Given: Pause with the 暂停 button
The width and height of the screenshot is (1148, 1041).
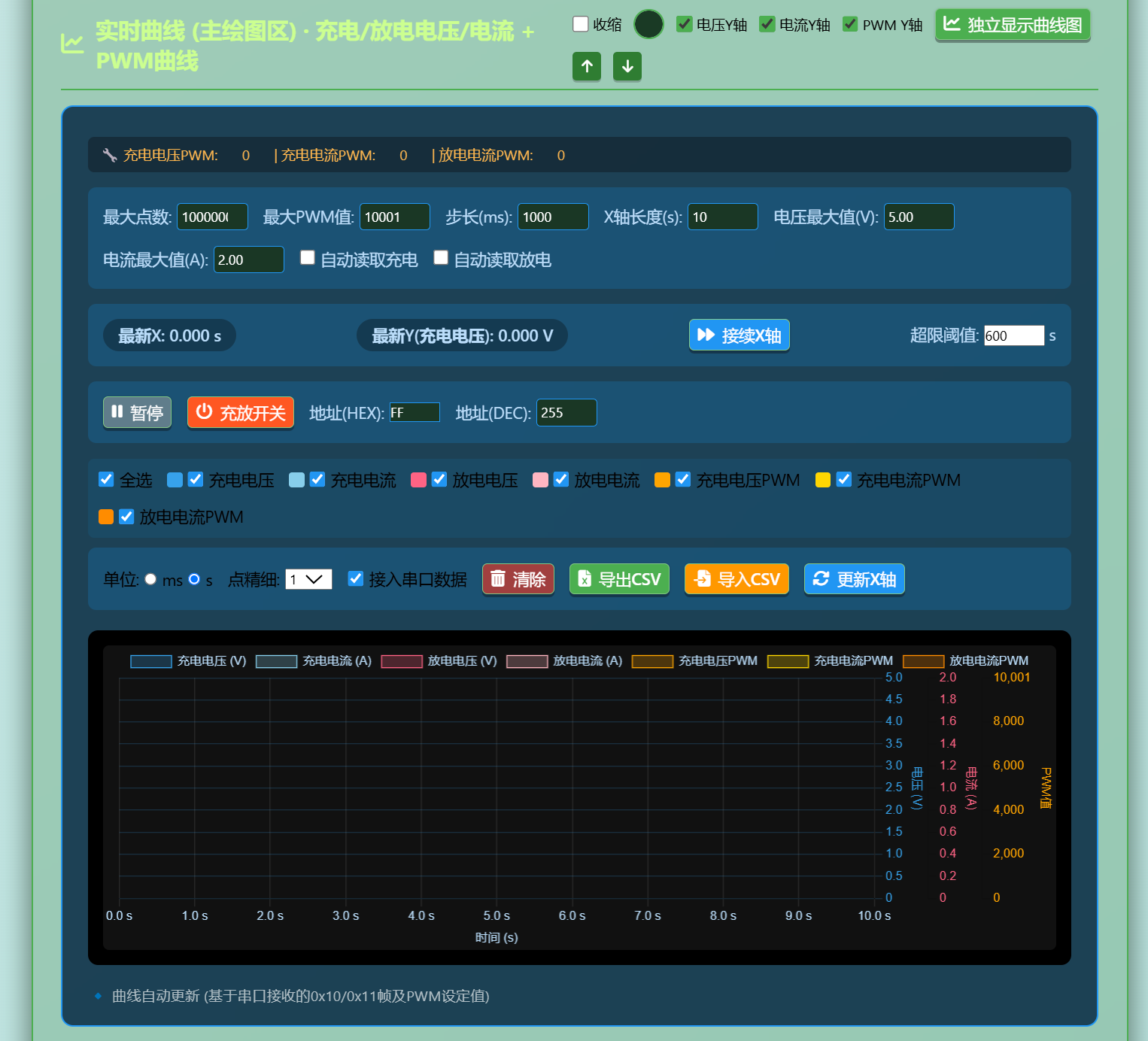Looking at the screenshot, I should pyautogui.click(x=137, y=412).
